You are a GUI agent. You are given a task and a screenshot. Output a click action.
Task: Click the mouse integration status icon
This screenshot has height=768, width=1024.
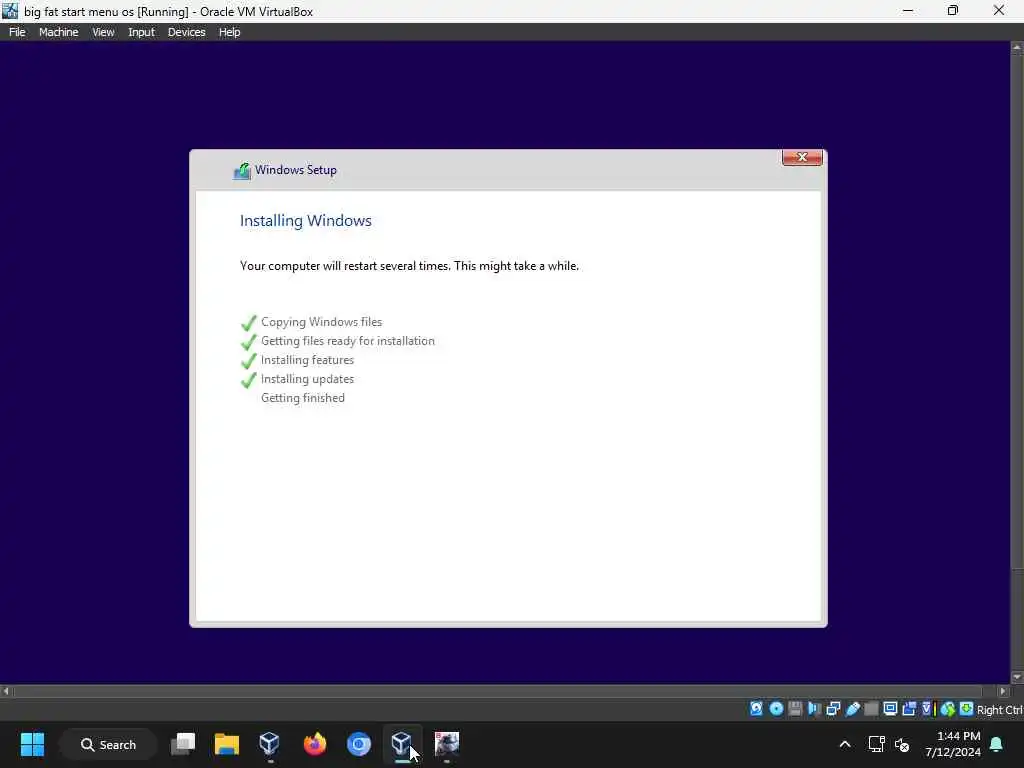[948, 709]
